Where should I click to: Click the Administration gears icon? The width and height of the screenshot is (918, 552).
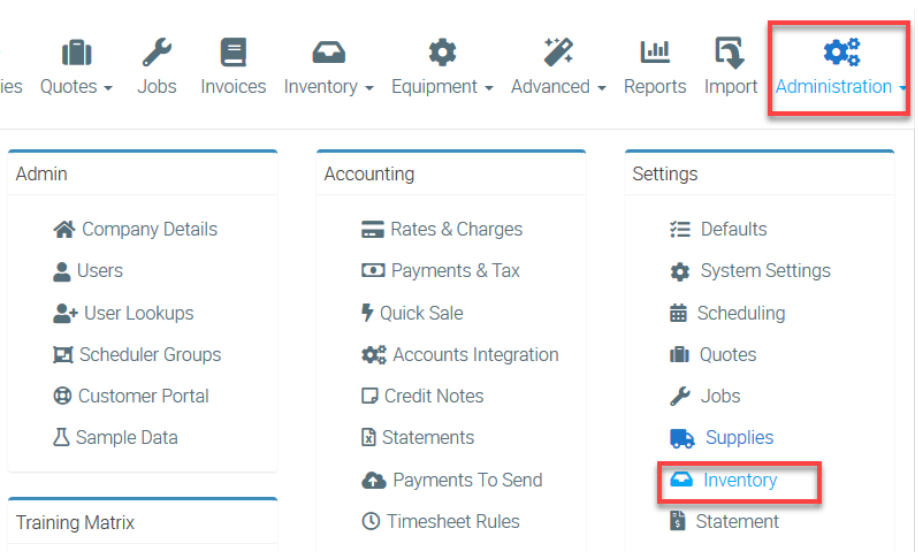pyautogui.click(x=841, y=52)
